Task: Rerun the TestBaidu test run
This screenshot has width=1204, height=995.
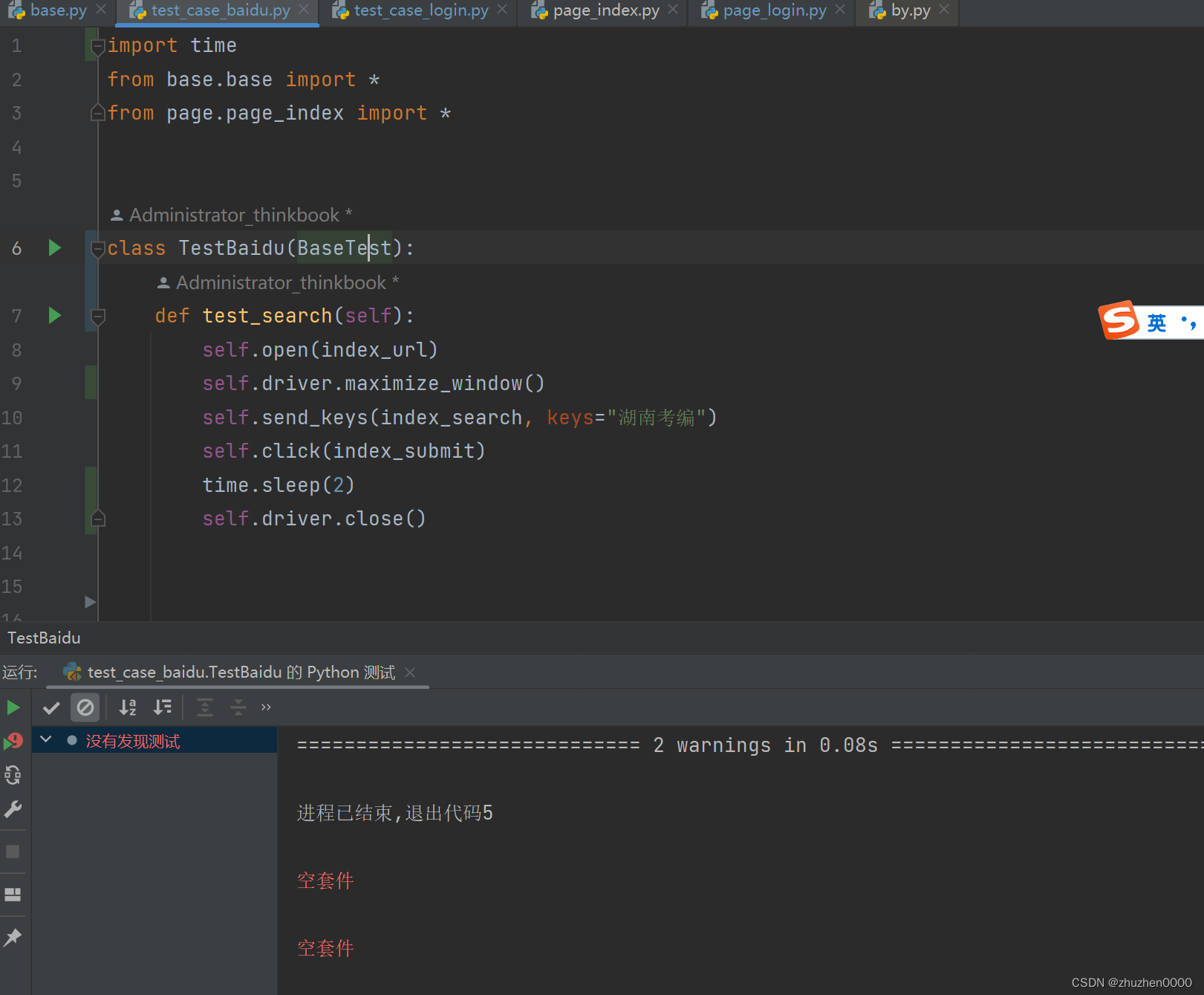Action: (x=13, y=707)
